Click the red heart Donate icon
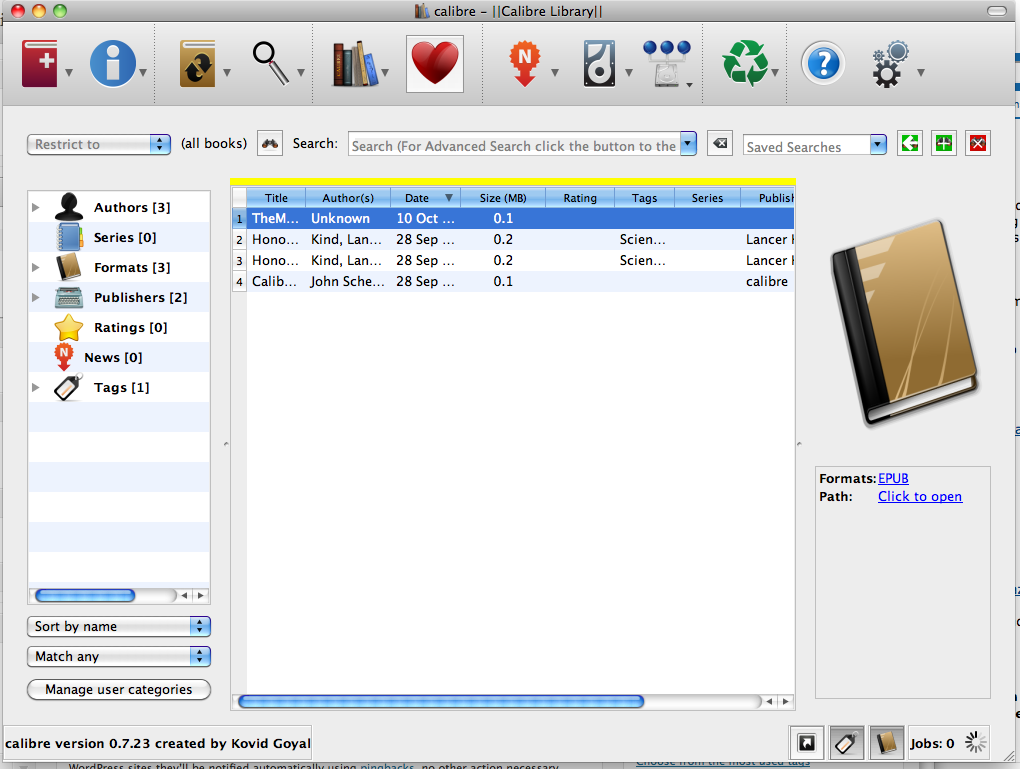The width and height of the screenshot is (1020, 769). [435, 63]
